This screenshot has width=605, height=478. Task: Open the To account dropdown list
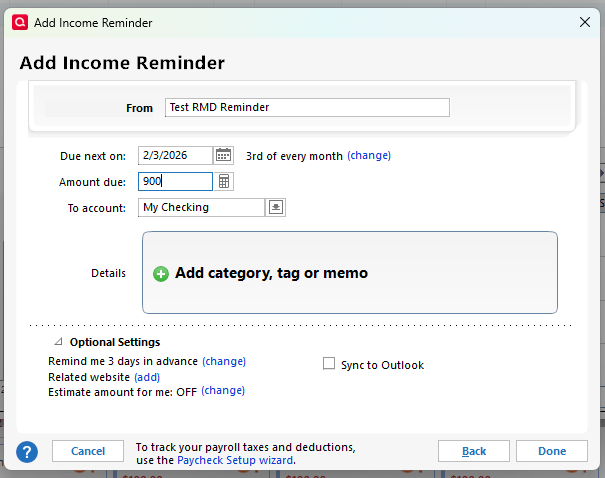pos(276,207)
